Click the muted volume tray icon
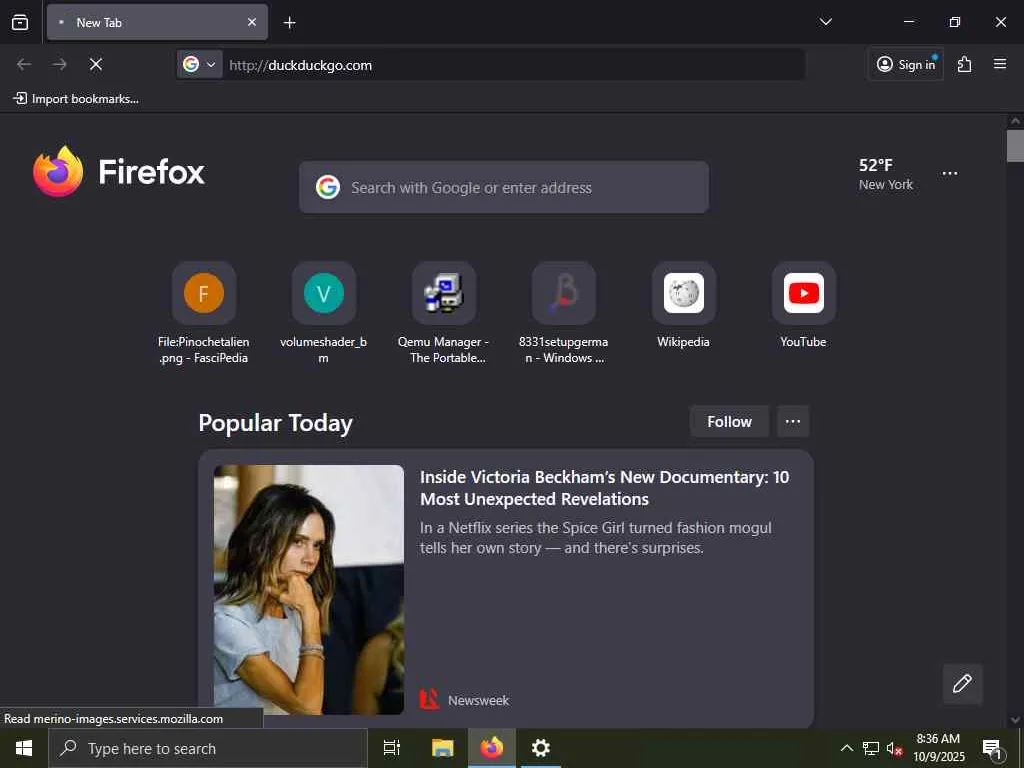The height and width of the screenshot is (768, 1024). pos(894,749)
